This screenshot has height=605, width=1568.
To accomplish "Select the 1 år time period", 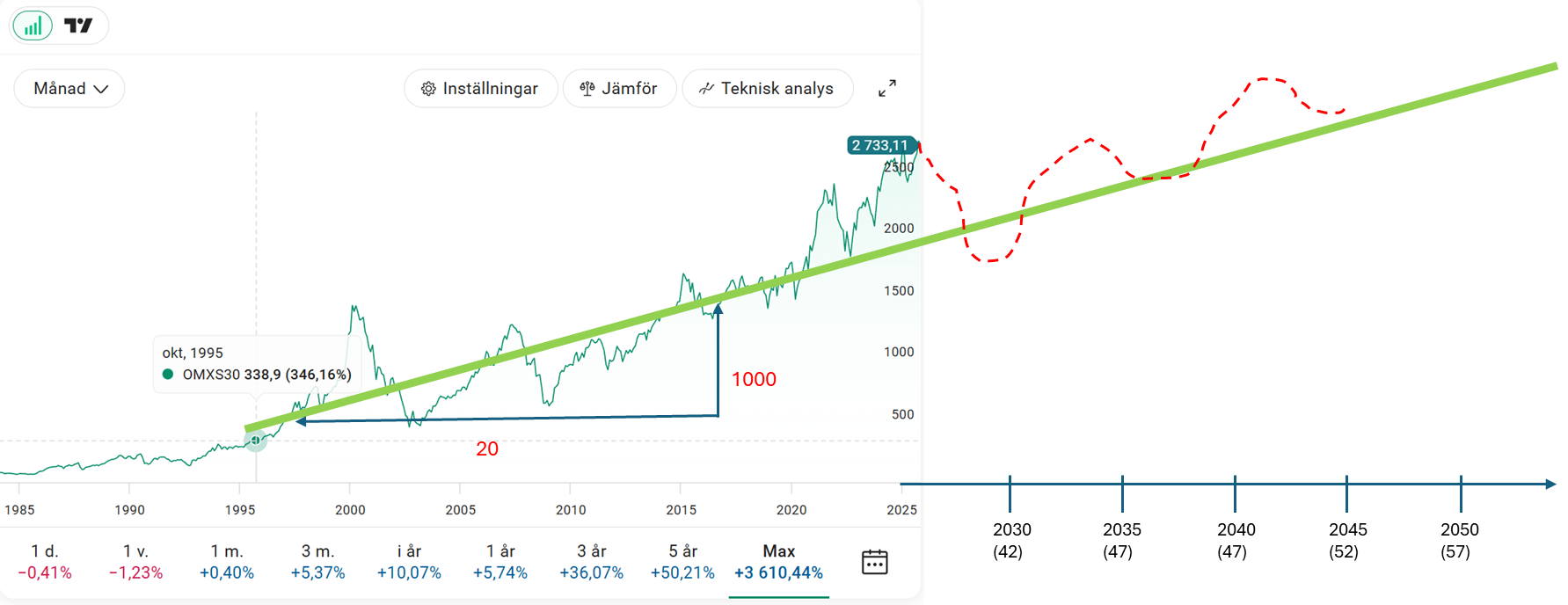I will click(x=500, y=562).
